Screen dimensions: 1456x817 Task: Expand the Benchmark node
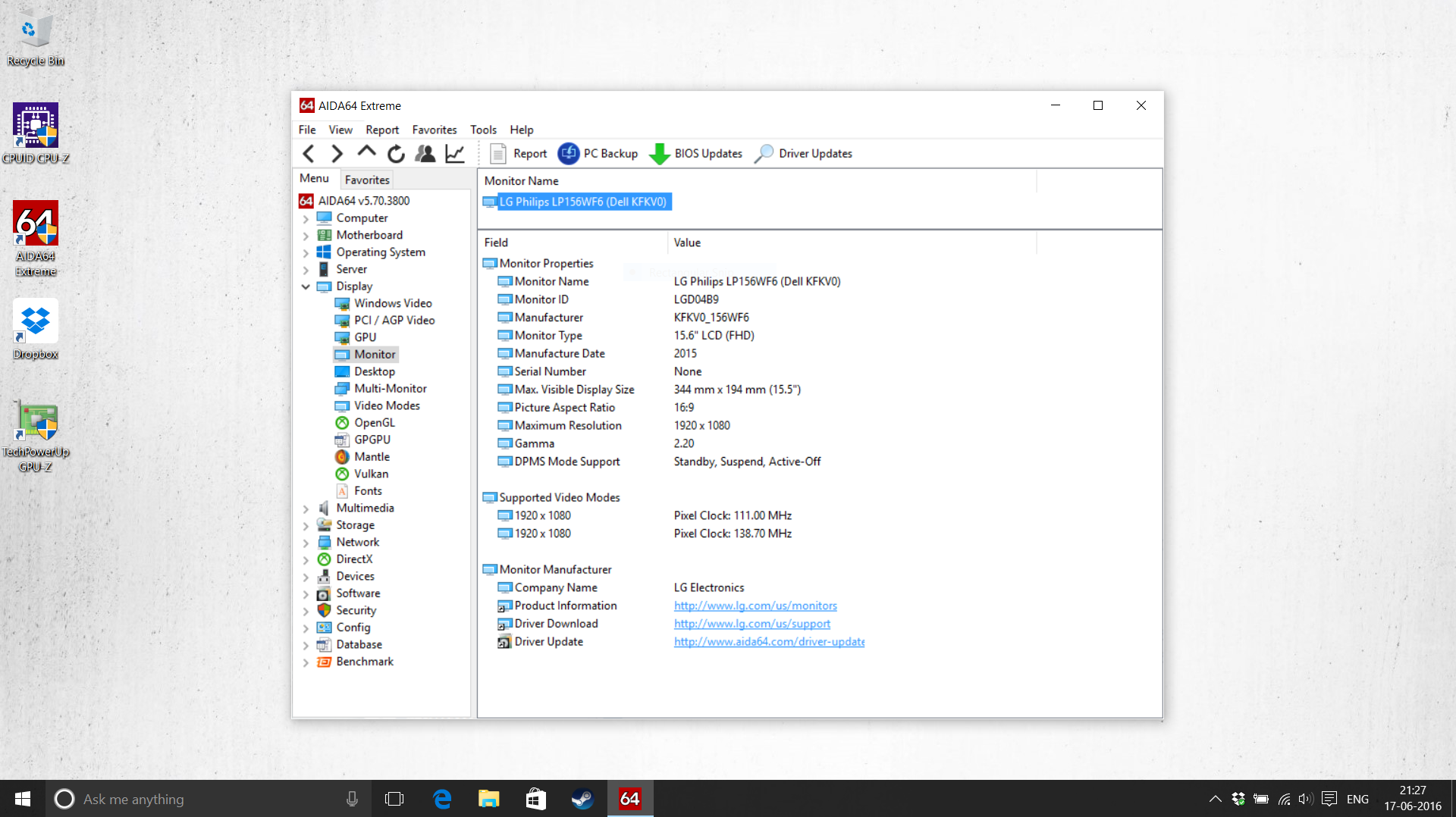tap(306, 662)
